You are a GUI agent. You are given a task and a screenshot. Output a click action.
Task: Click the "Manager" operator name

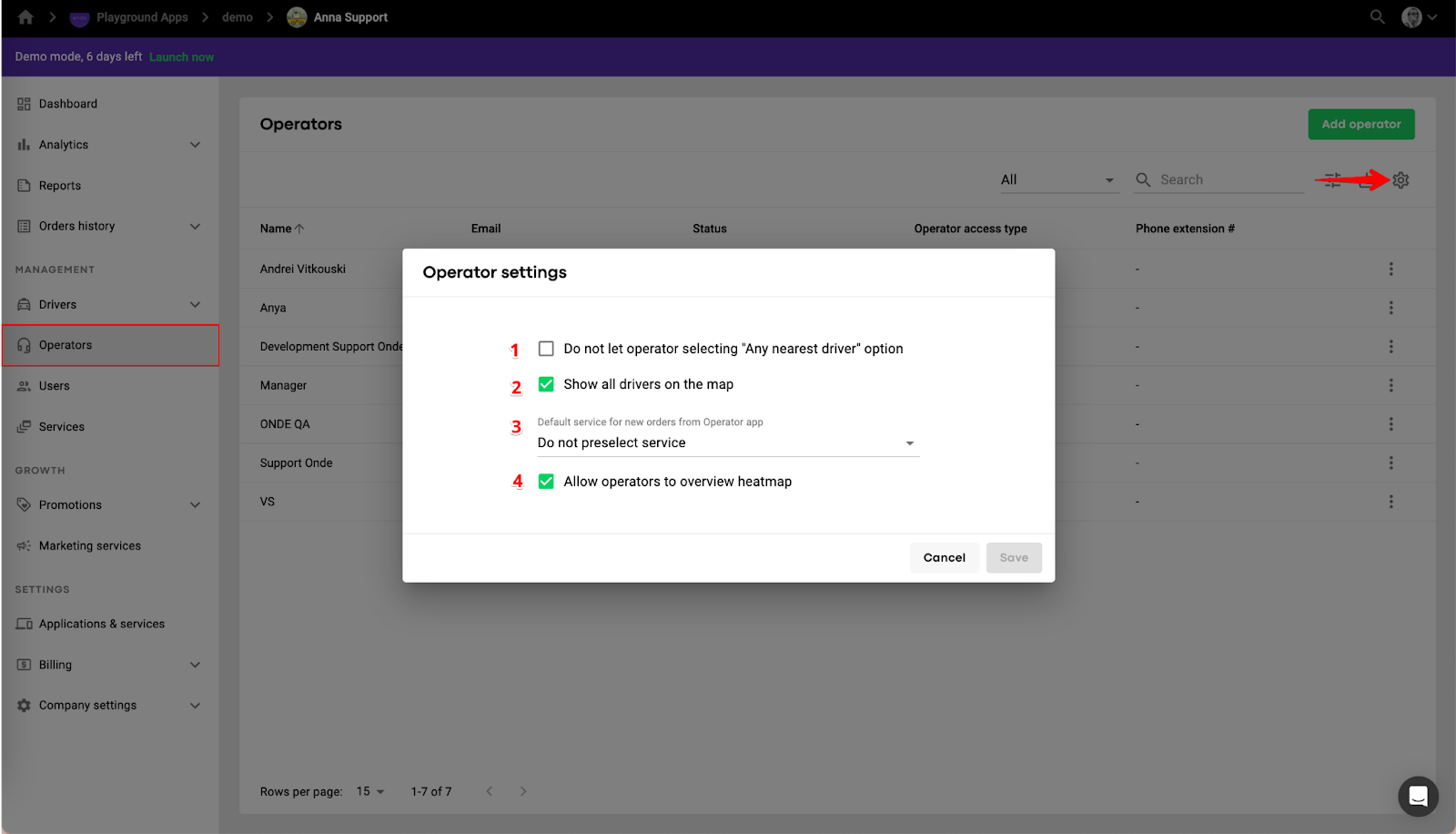point(284,386)
